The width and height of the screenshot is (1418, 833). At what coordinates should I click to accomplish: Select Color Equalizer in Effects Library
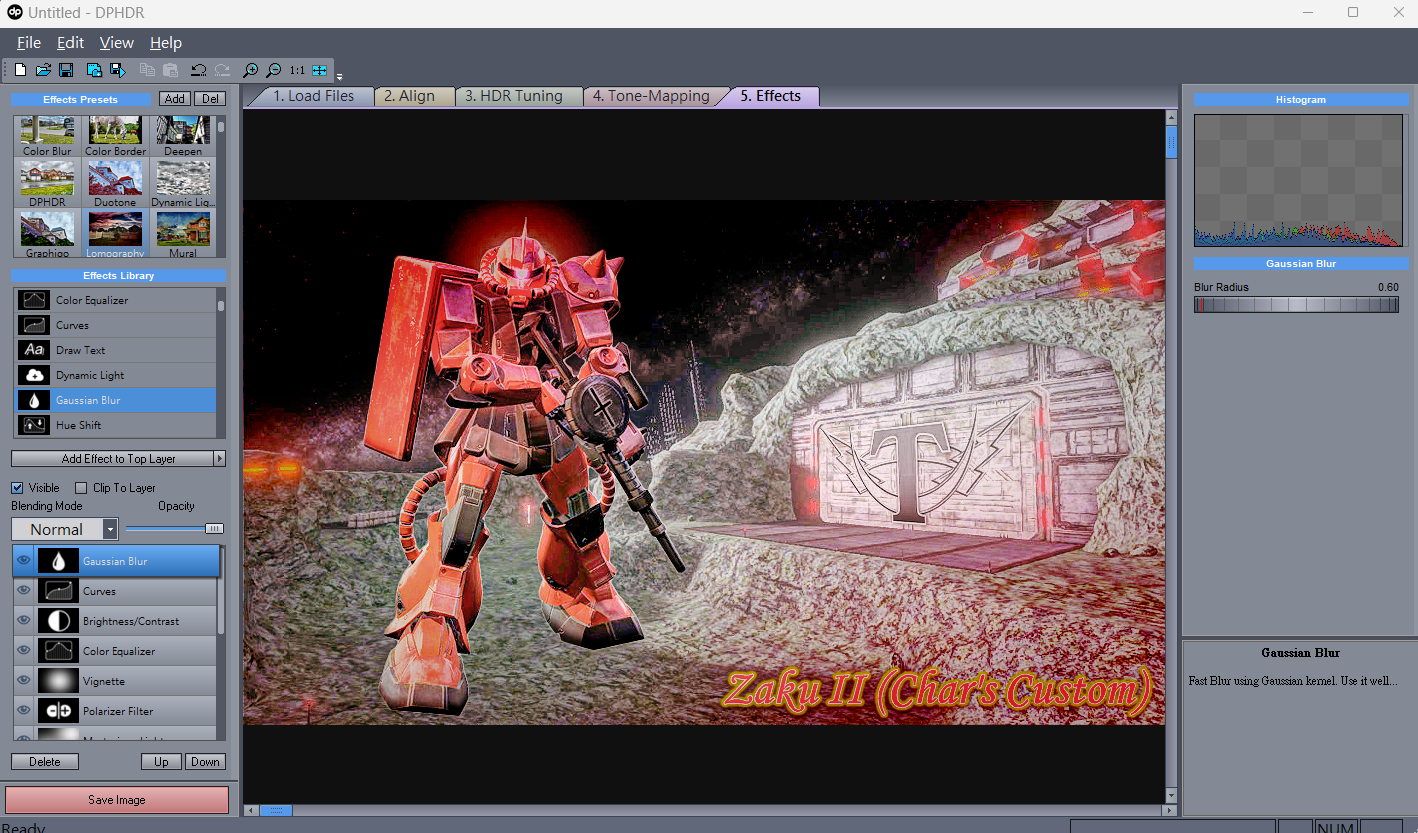[x=115, y=300]
